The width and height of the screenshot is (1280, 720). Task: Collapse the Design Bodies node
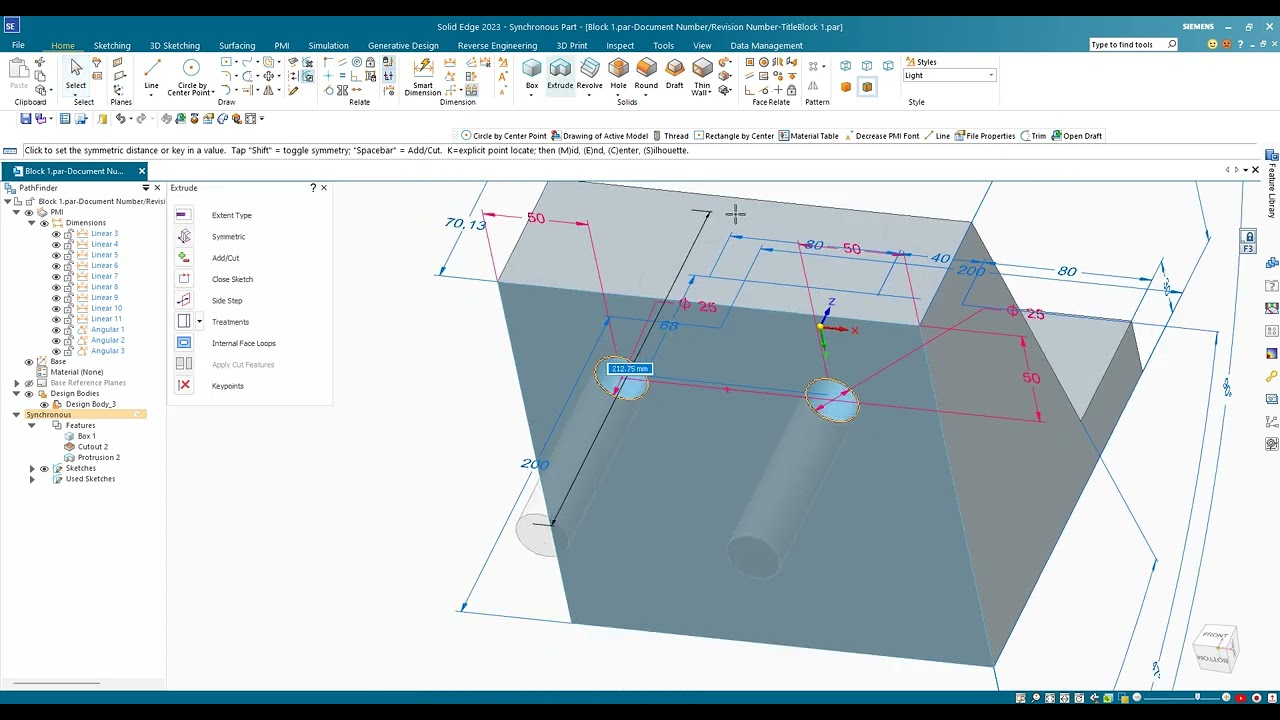[x=16, y=393]
